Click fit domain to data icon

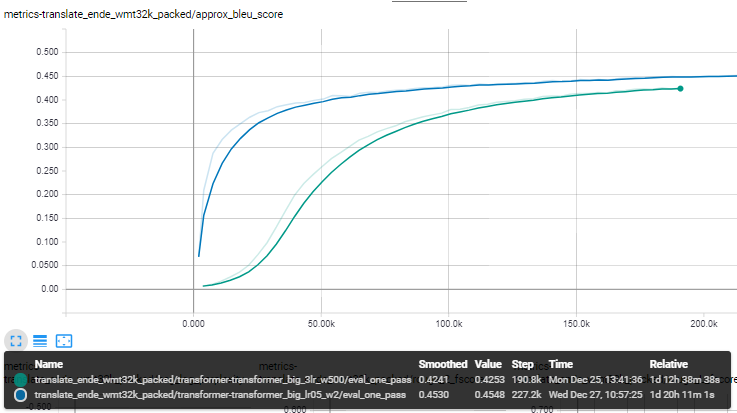pos(64,341)
